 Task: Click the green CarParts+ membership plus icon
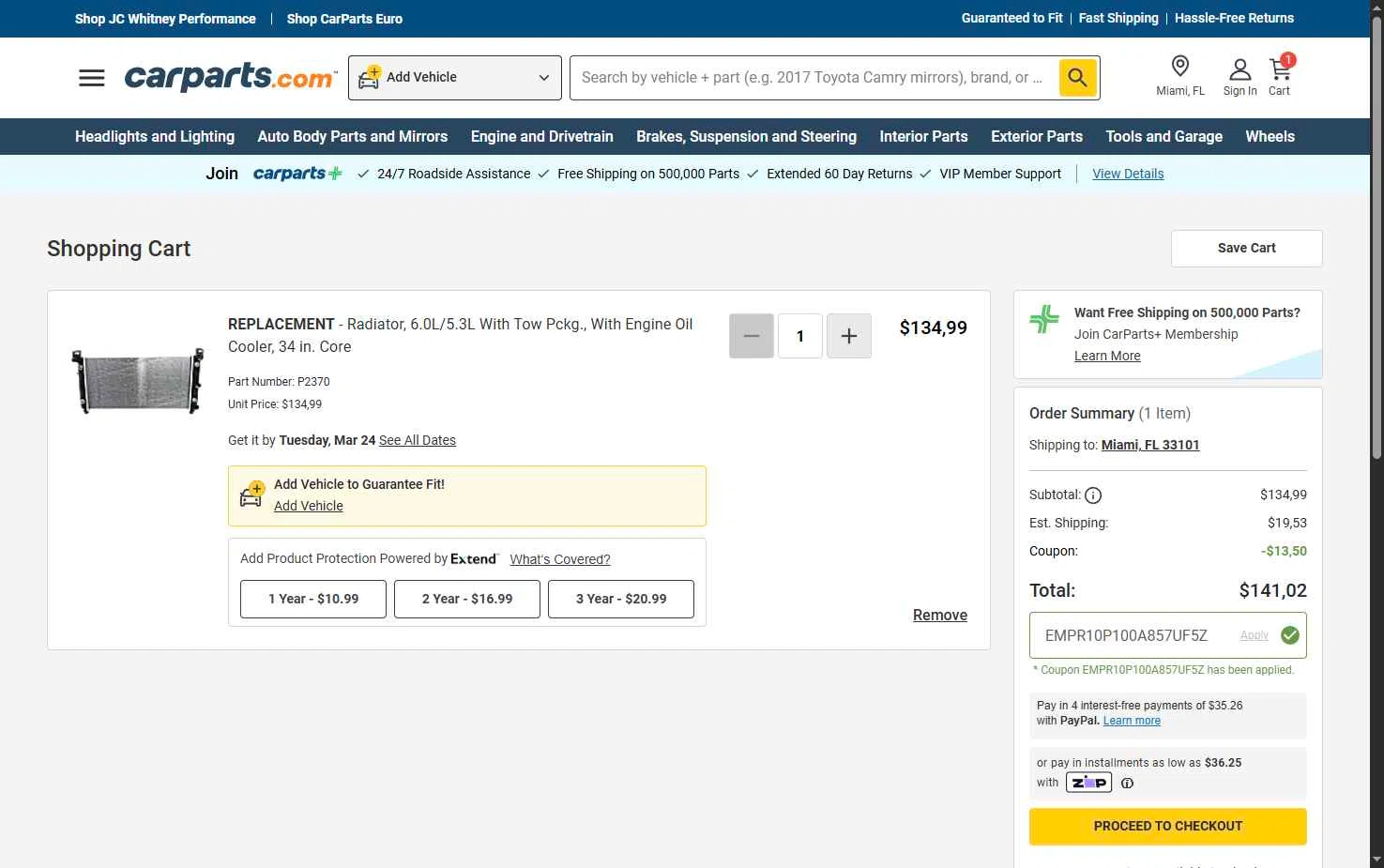pyautogui.click(x=1044, y=319)
